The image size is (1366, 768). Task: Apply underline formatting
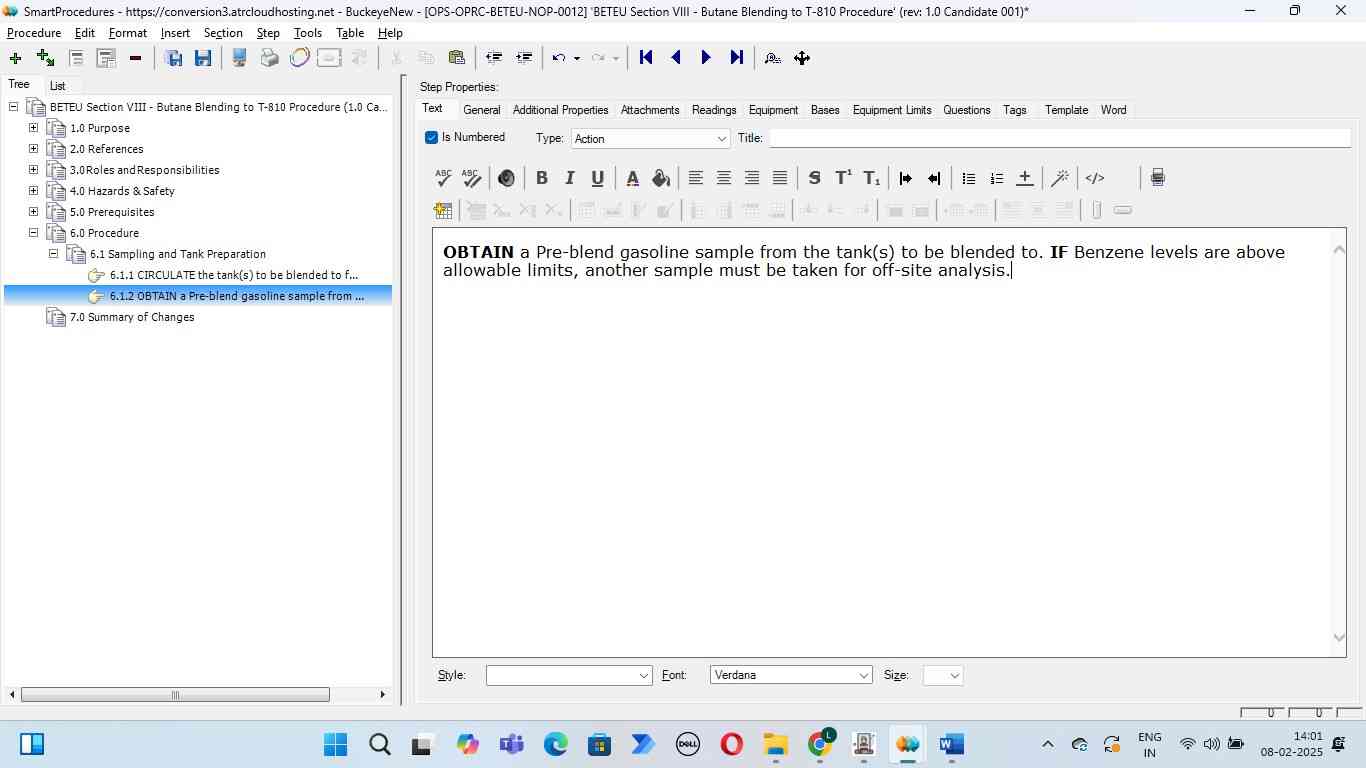[x=598, y=178]
